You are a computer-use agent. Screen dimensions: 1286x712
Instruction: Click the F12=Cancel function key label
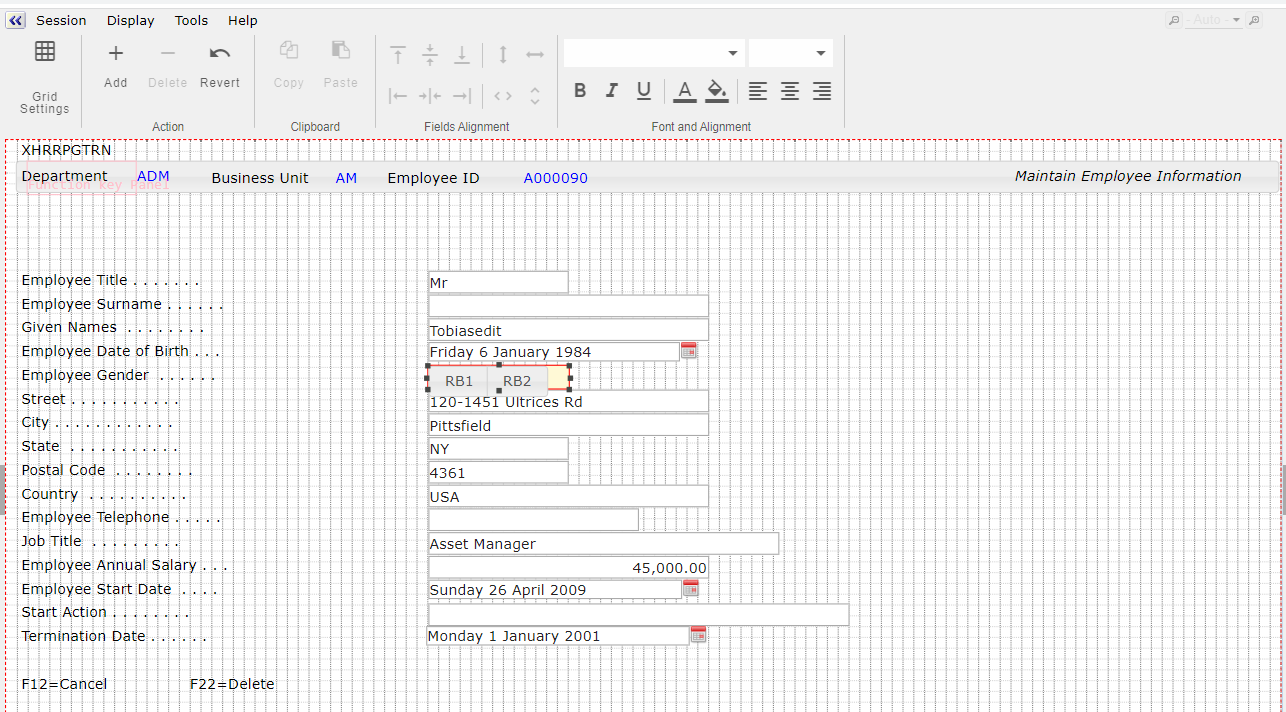coord(64,684)
